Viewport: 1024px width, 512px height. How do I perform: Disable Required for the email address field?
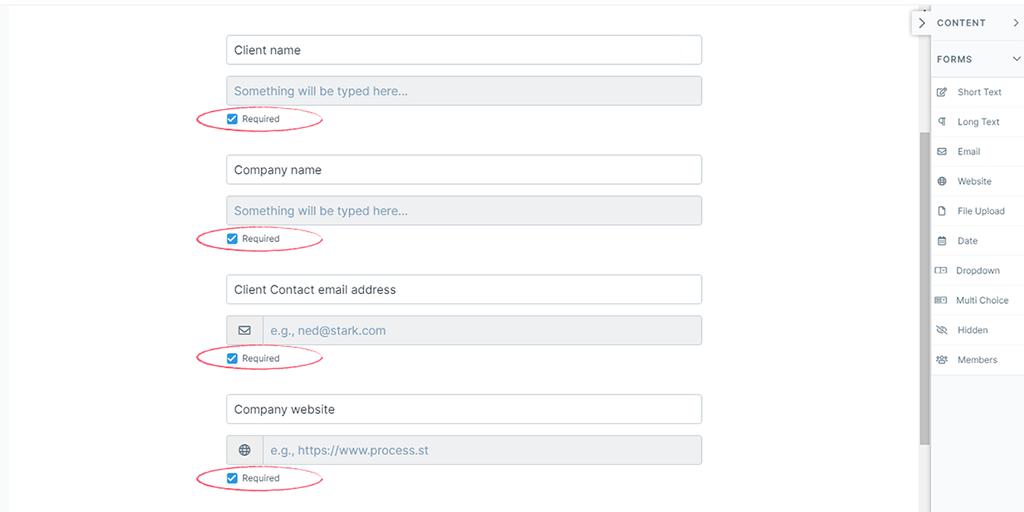(x=232, y=358)
